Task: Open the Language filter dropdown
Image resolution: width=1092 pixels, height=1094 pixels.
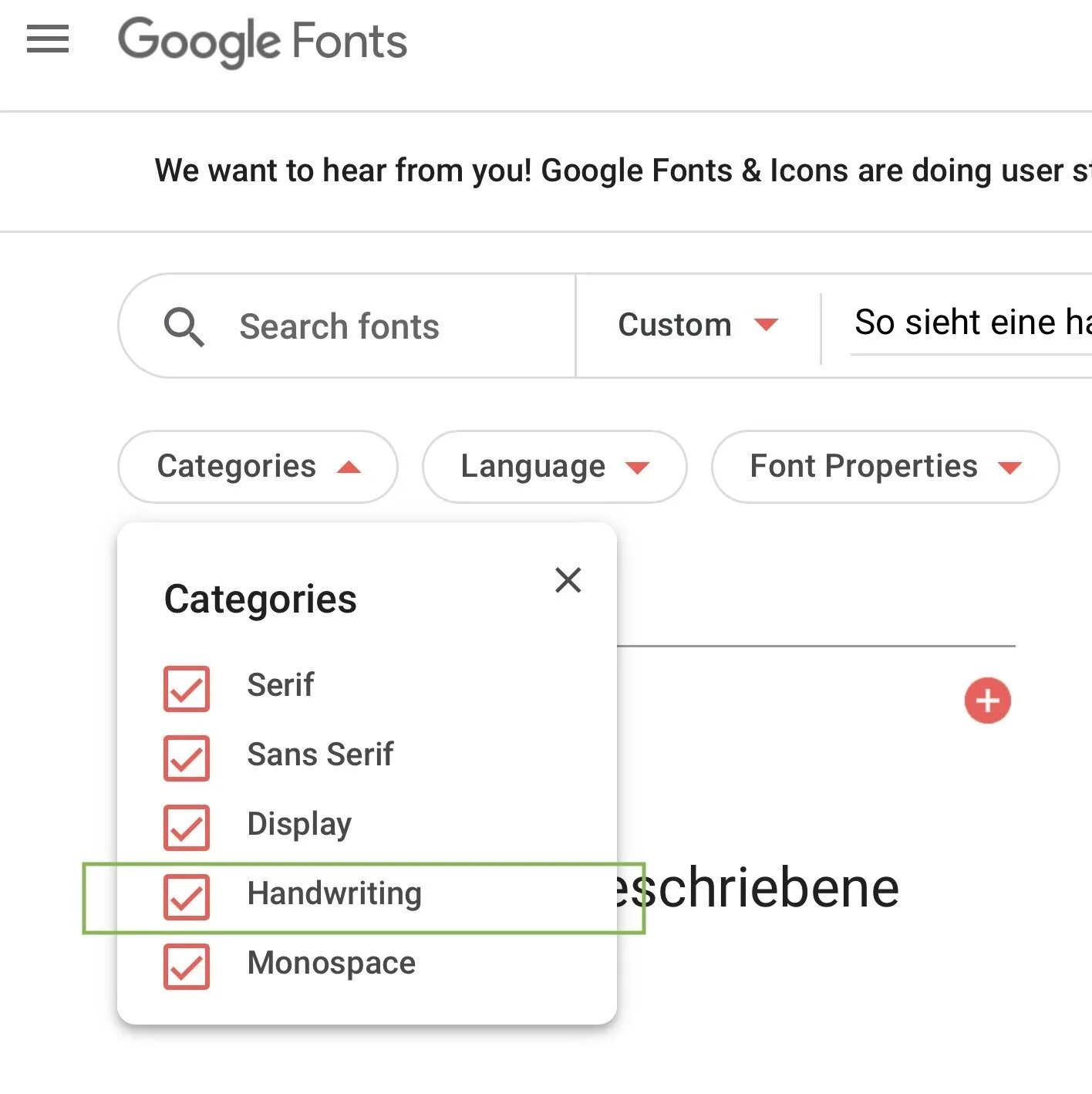Action: click(x=554, y=467)
